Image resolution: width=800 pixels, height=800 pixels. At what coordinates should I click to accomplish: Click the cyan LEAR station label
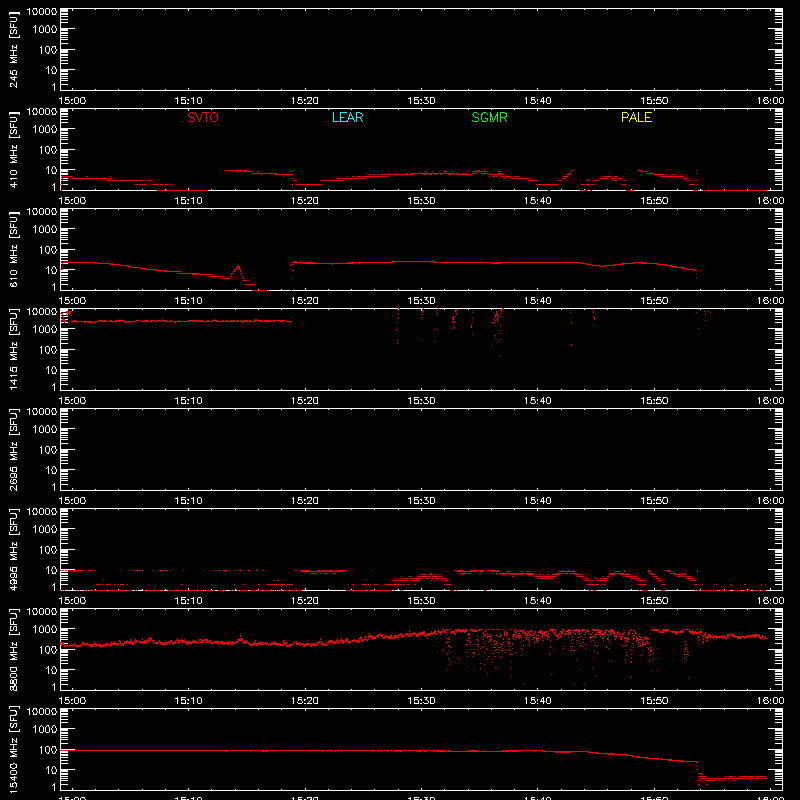coord(347,117)
